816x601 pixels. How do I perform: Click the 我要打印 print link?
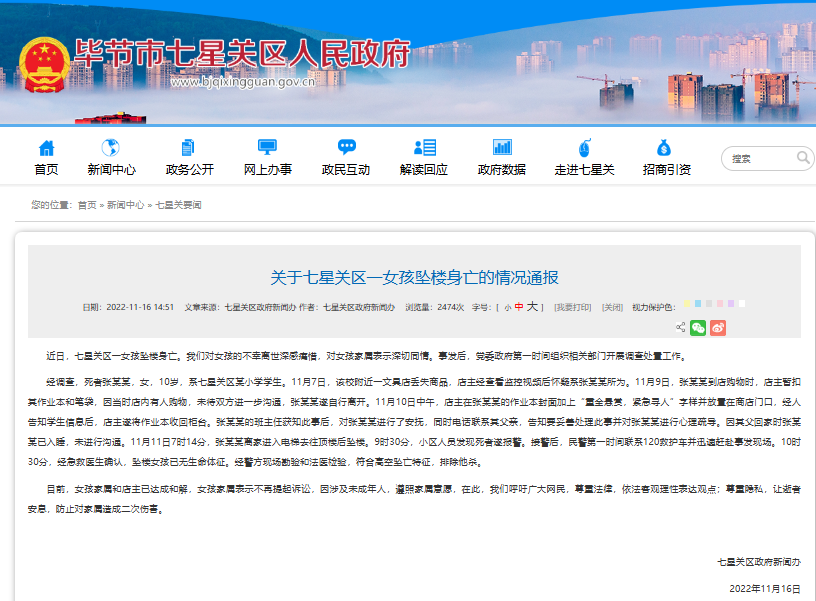coord(572,307)
